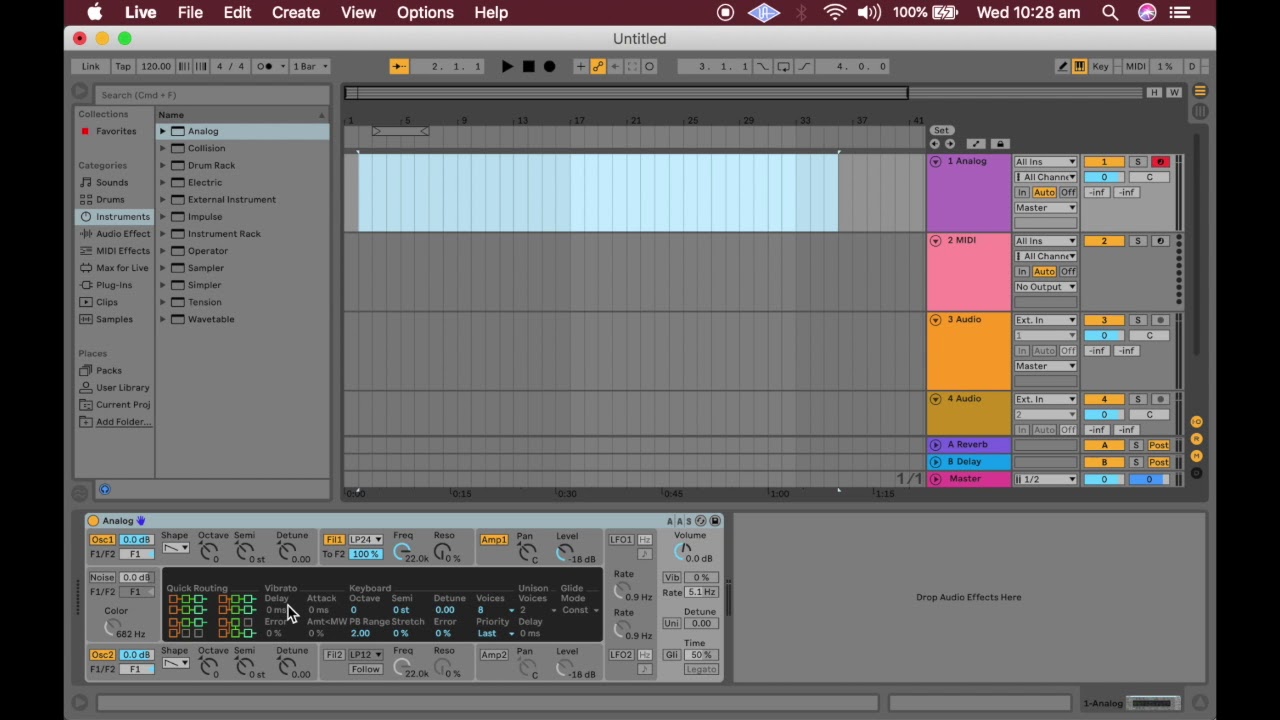Toggle the Computer MIDI Keyboard icon
This screenshot has width=1280, height=720.
(x=1079, y=66)
